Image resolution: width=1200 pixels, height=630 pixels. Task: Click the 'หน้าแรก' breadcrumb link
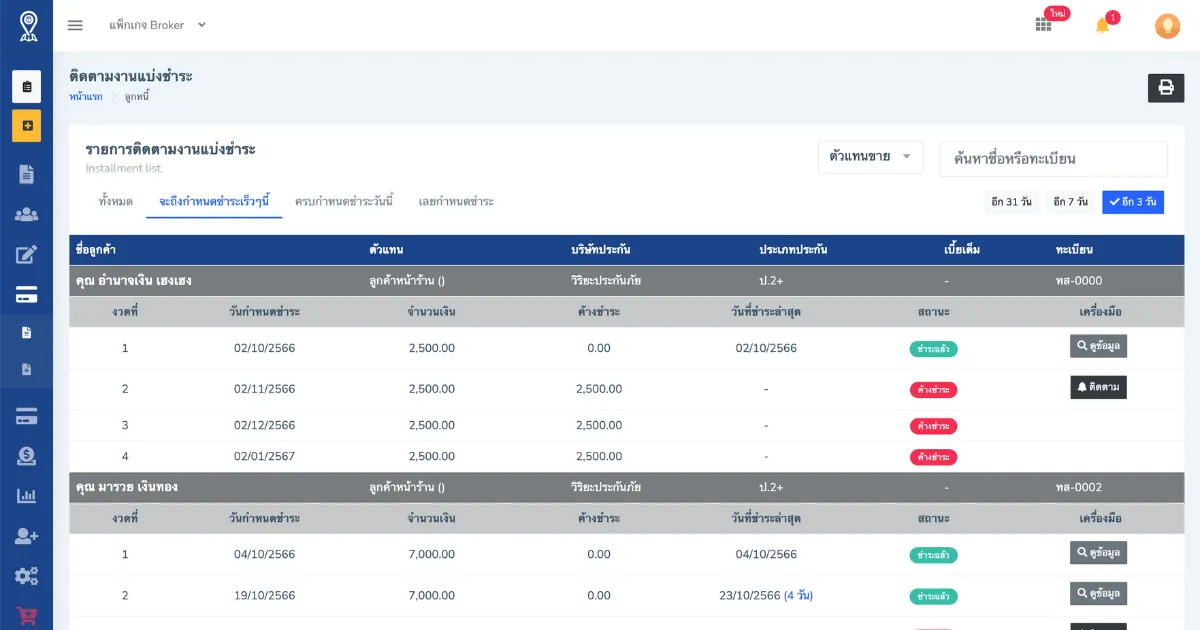(x=86, y=97)
